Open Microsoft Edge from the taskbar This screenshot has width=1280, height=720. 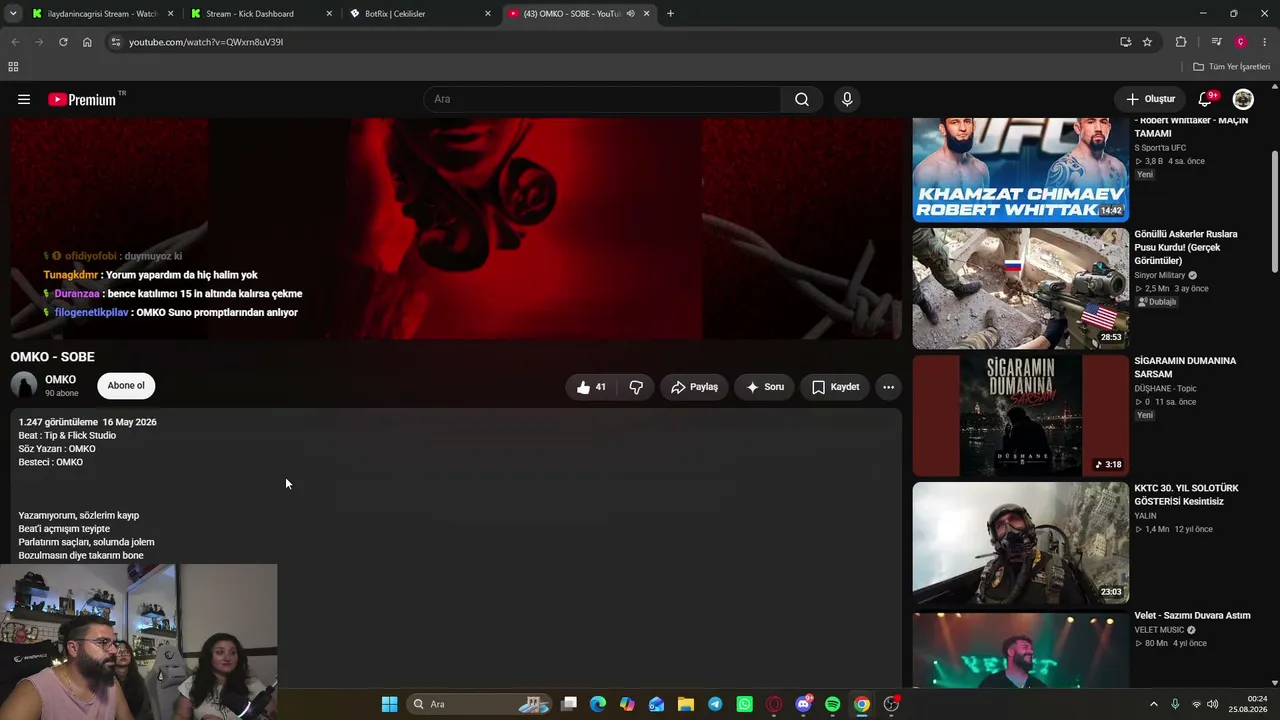598,704
